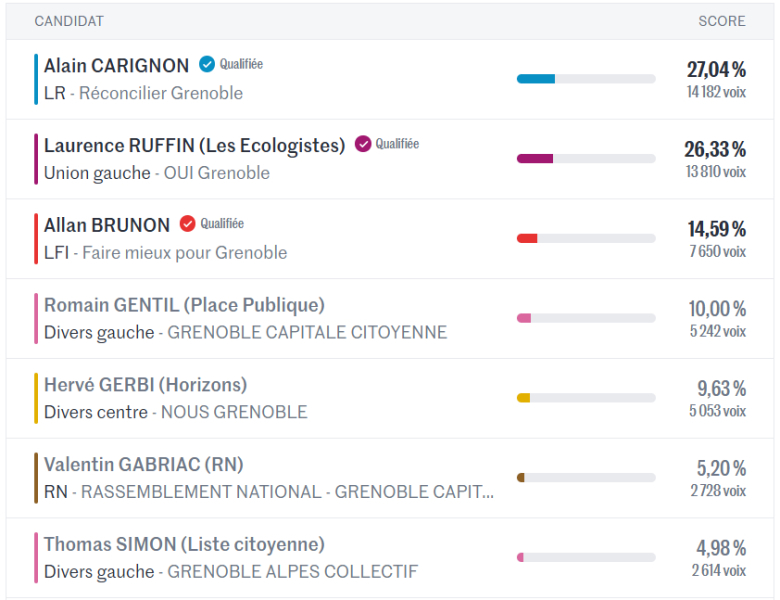Click the 27,04 % score value
Image resolution: width=780 pixels, height=600 pixels.
(x=716, y=69)
